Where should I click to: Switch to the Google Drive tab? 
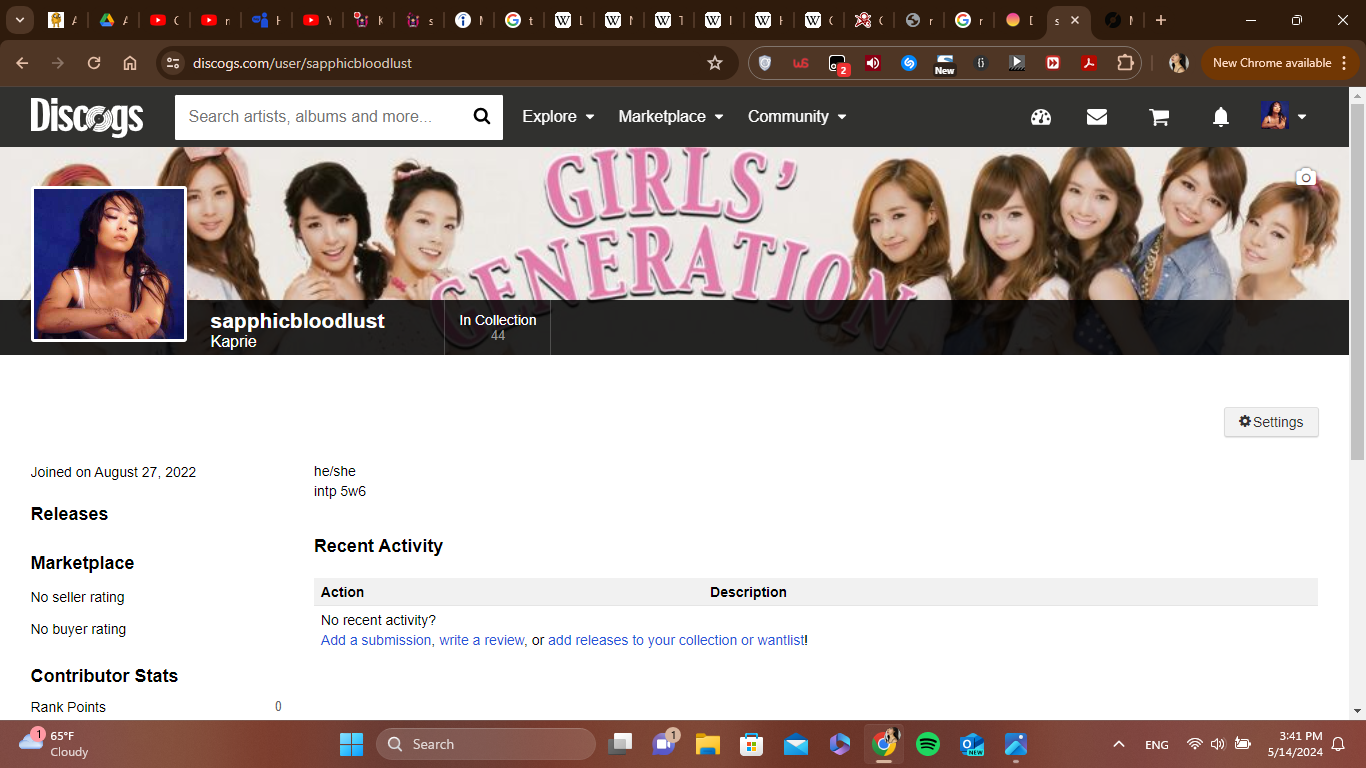[113, 20]
